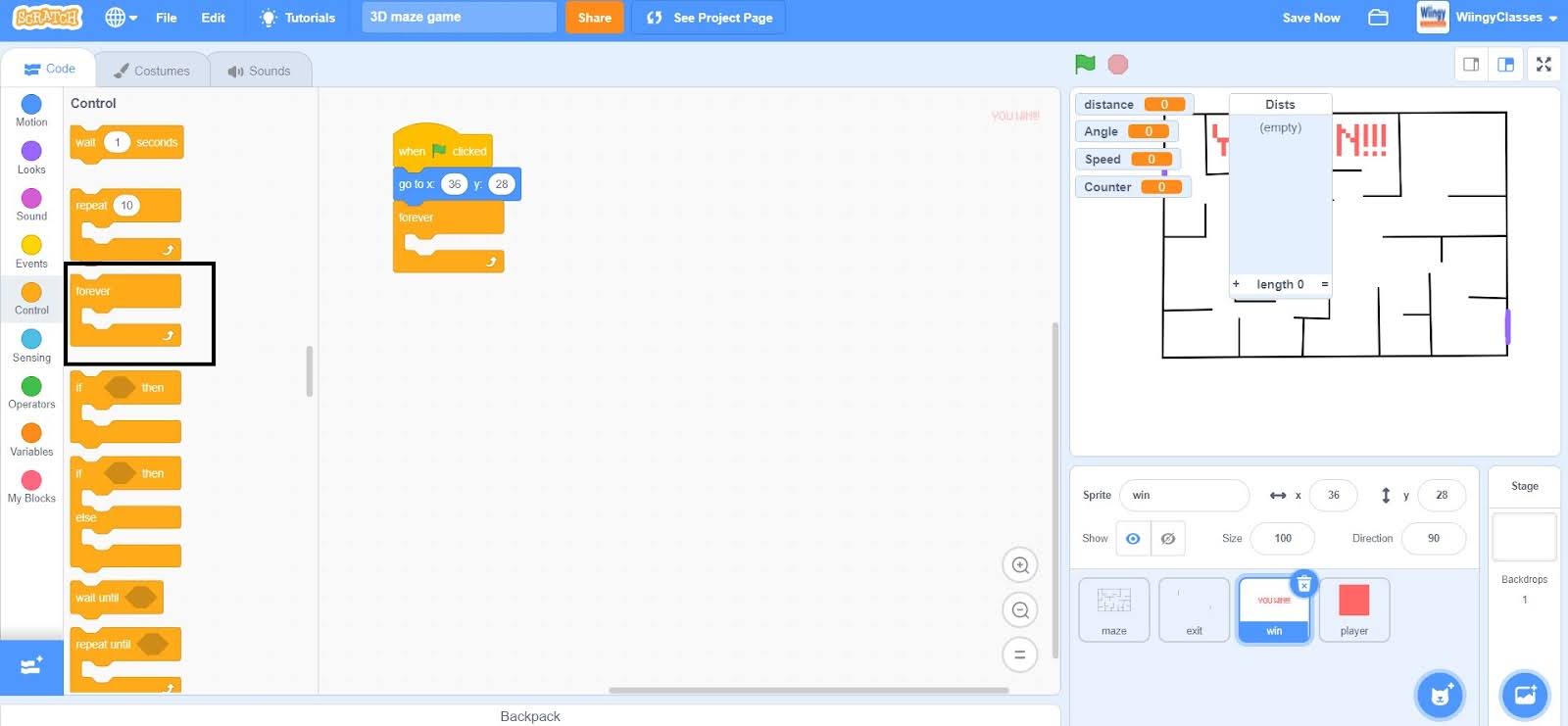The width and height of the screenshot is (1568, 726).
Task: Zoom out the code workspace
Action: [x=1020, y=609]
